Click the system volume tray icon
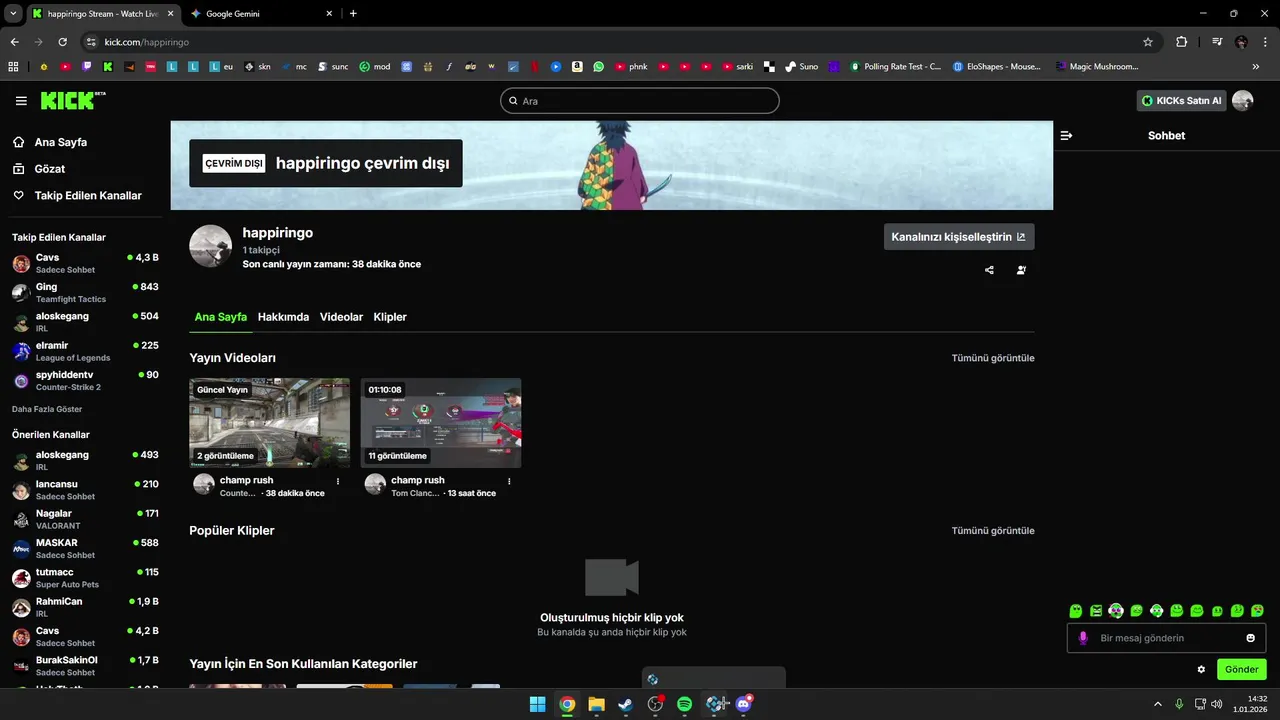 [x=1216, y=704]
